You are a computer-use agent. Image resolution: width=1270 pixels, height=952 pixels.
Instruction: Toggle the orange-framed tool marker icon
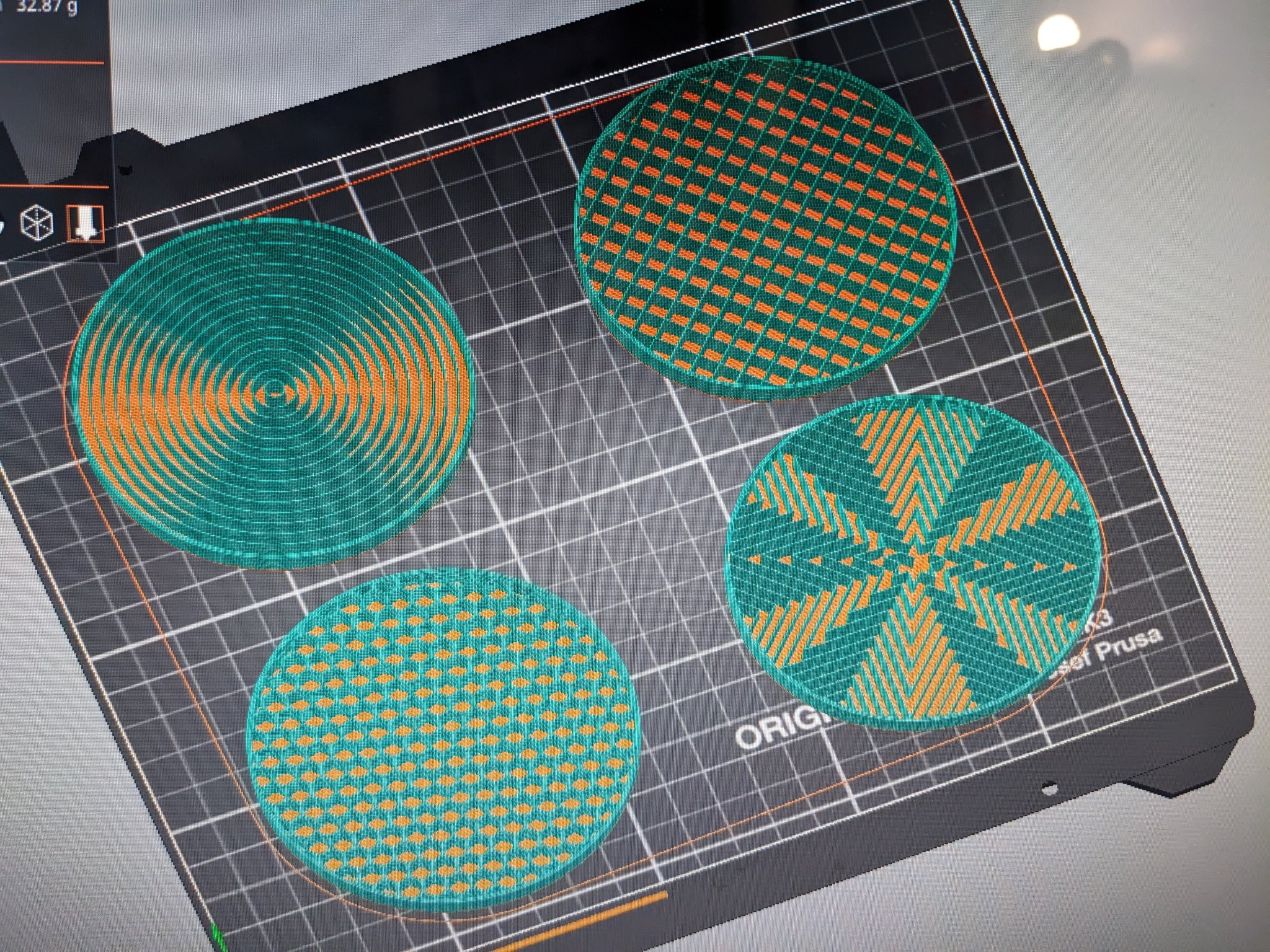click(84, 223)
